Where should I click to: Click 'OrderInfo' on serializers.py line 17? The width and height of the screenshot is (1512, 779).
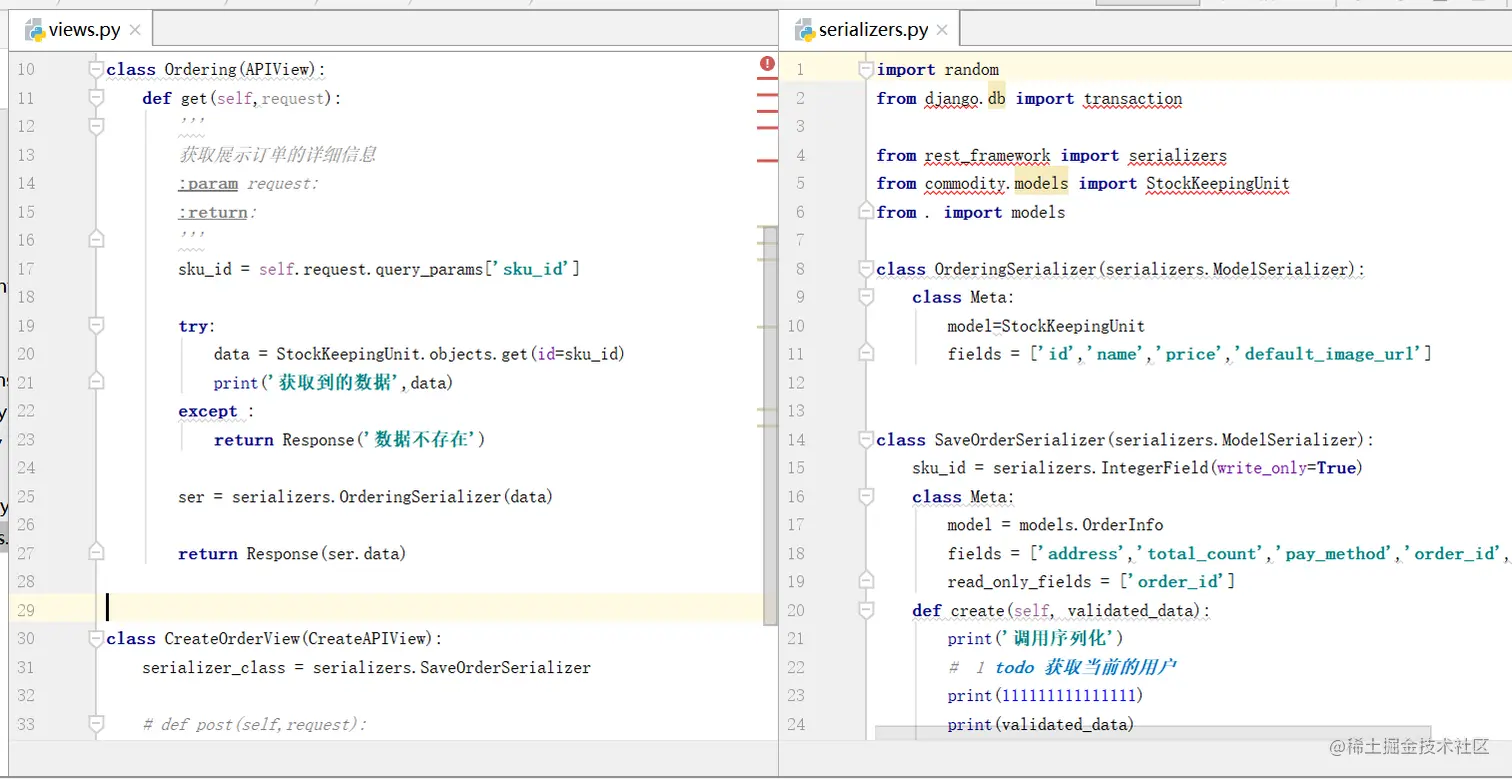[1123, 525]
